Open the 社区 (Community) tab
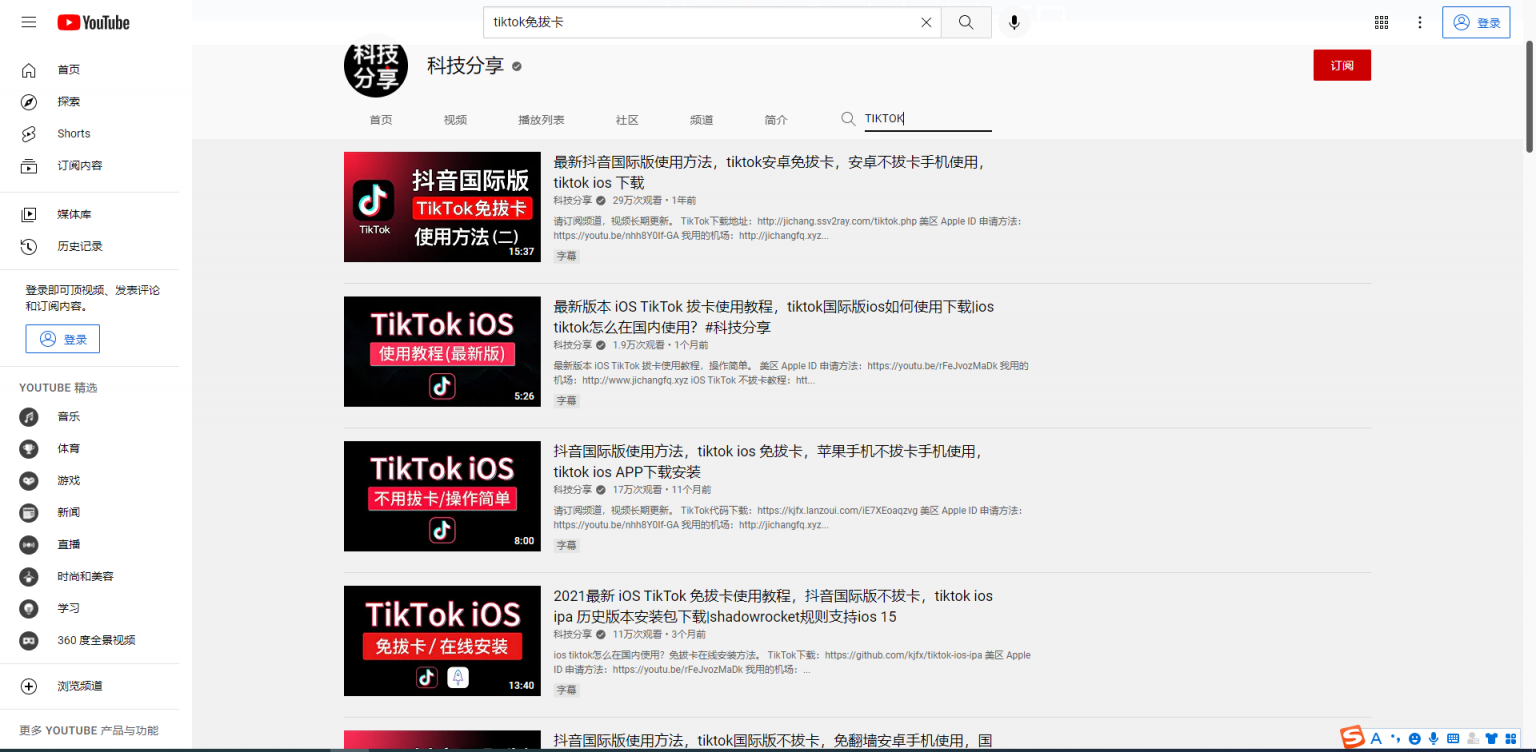 pyautogui.click(x=627, y=119)
